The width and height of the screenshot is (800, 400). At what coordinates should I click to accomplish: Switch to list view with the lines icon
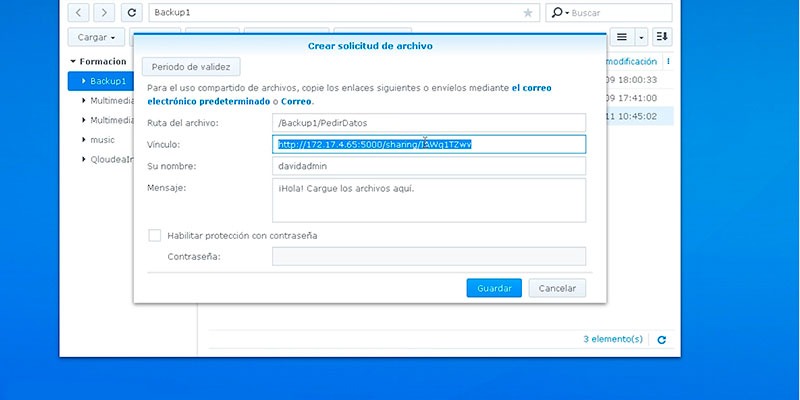pyautogui.click(x=622, y=37)
